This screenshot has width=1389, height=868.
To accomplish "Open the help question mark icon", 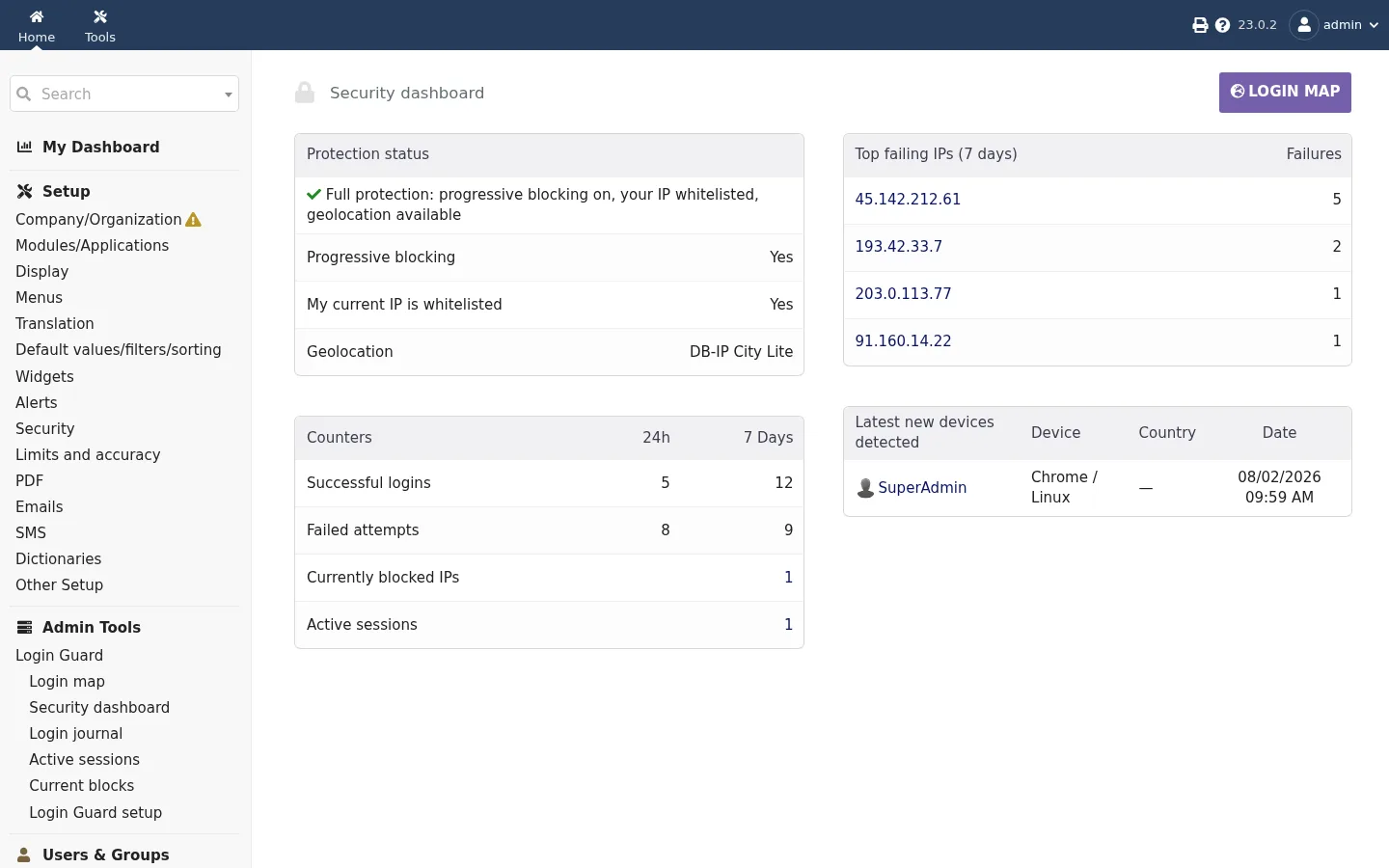I will click(1222, 25).
